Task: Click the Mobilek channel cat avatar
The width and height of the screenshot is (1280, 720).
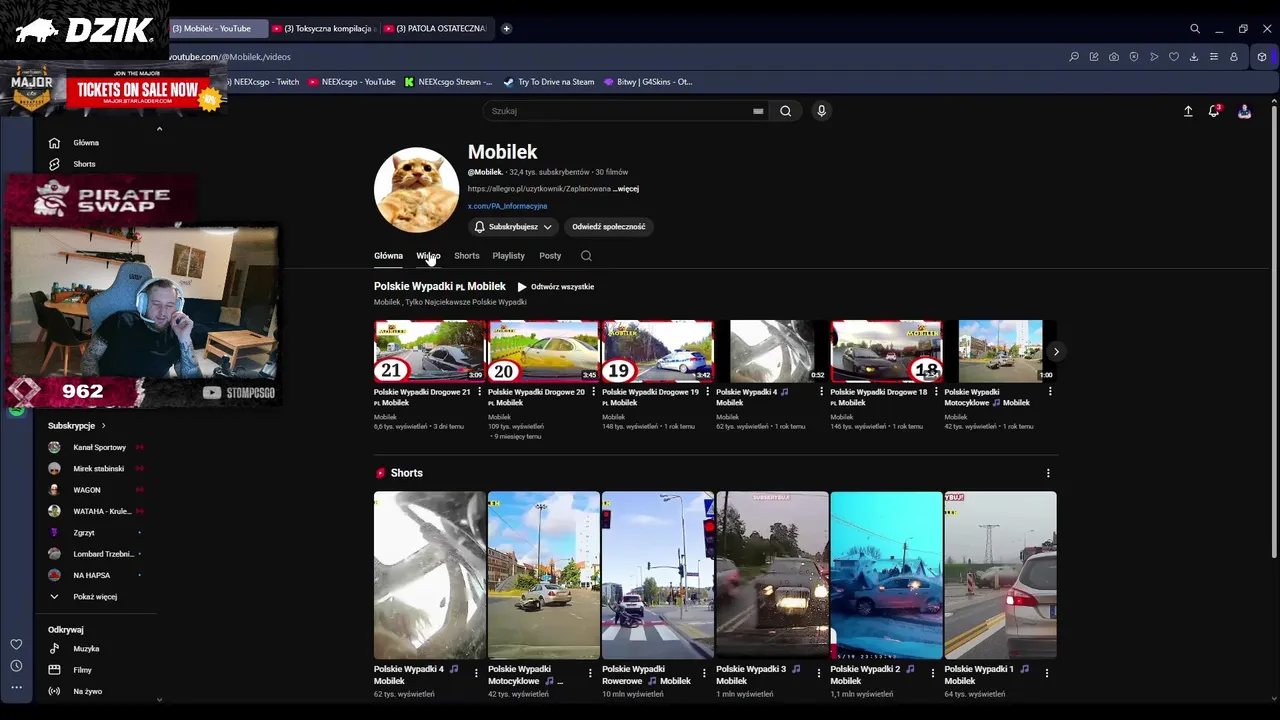Action: pyautogui.click(x=417, y=190)
